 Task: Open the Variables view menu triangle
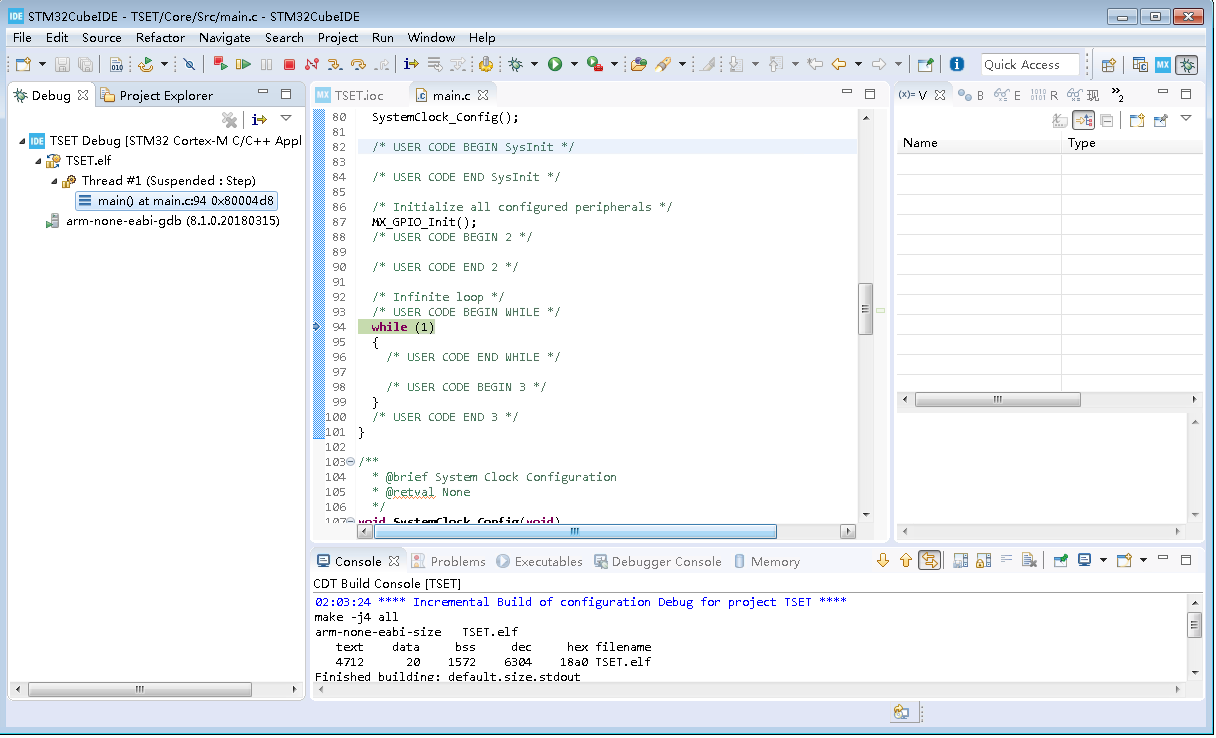pos(1186,119)
